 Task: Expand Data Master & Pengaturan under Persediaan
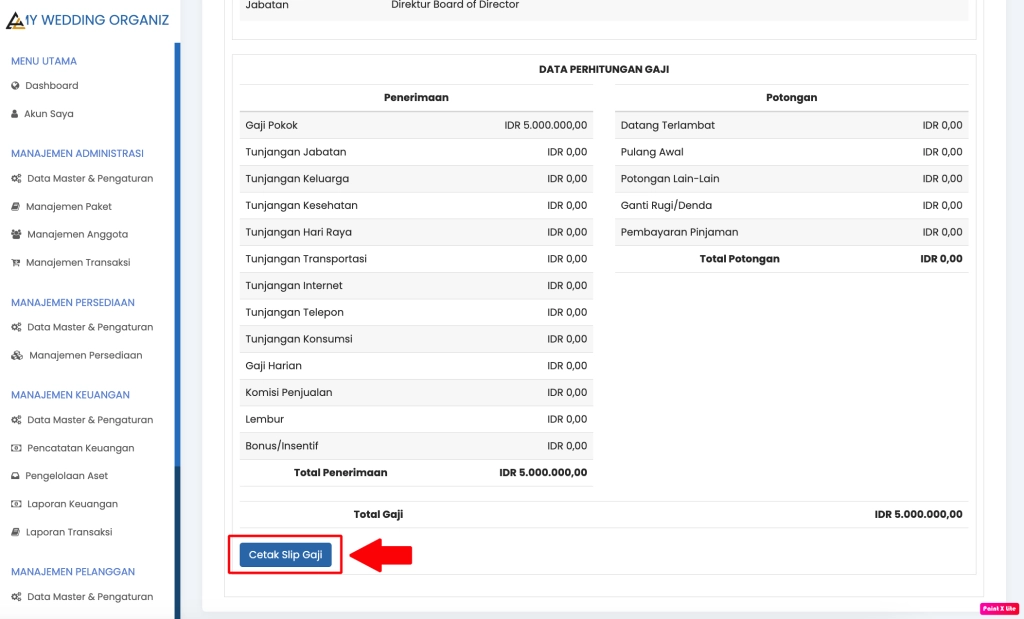pyautogui.click(x=89, y=327)
